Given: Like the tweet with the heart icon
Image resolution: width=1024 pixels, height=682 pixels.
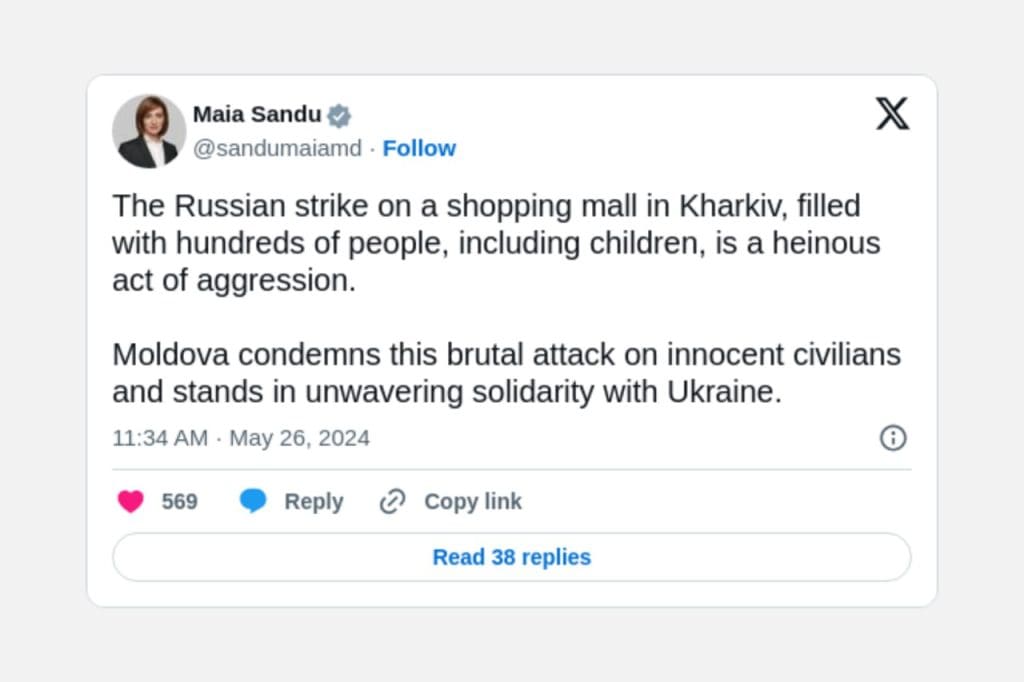Looking at the screenshot, I should [131, 501].
